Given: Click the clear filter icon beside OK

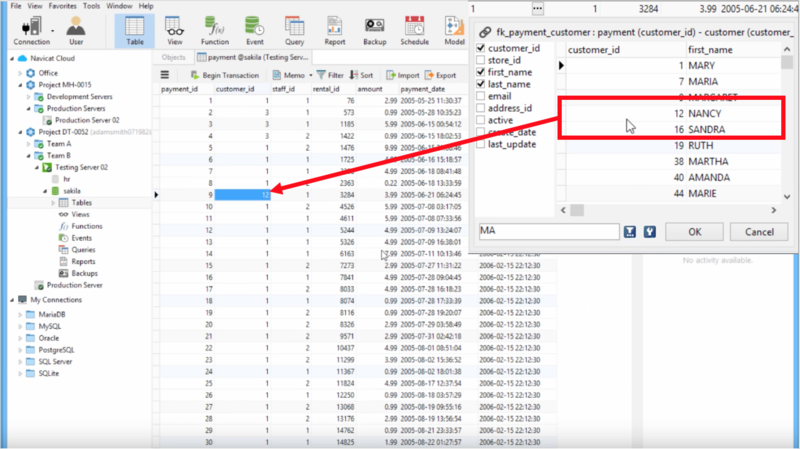Looking at the screenshot, I should tap(649, 232).
